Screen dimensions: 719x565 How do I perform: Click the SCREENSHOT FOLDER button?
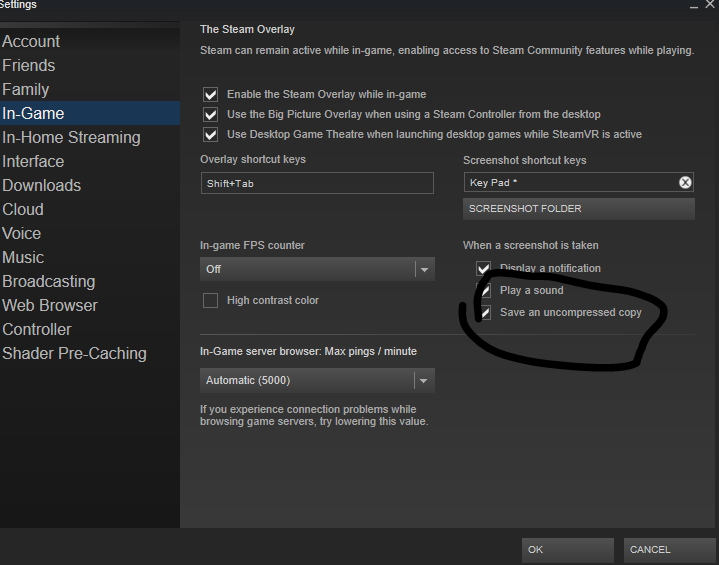[579, 209]
